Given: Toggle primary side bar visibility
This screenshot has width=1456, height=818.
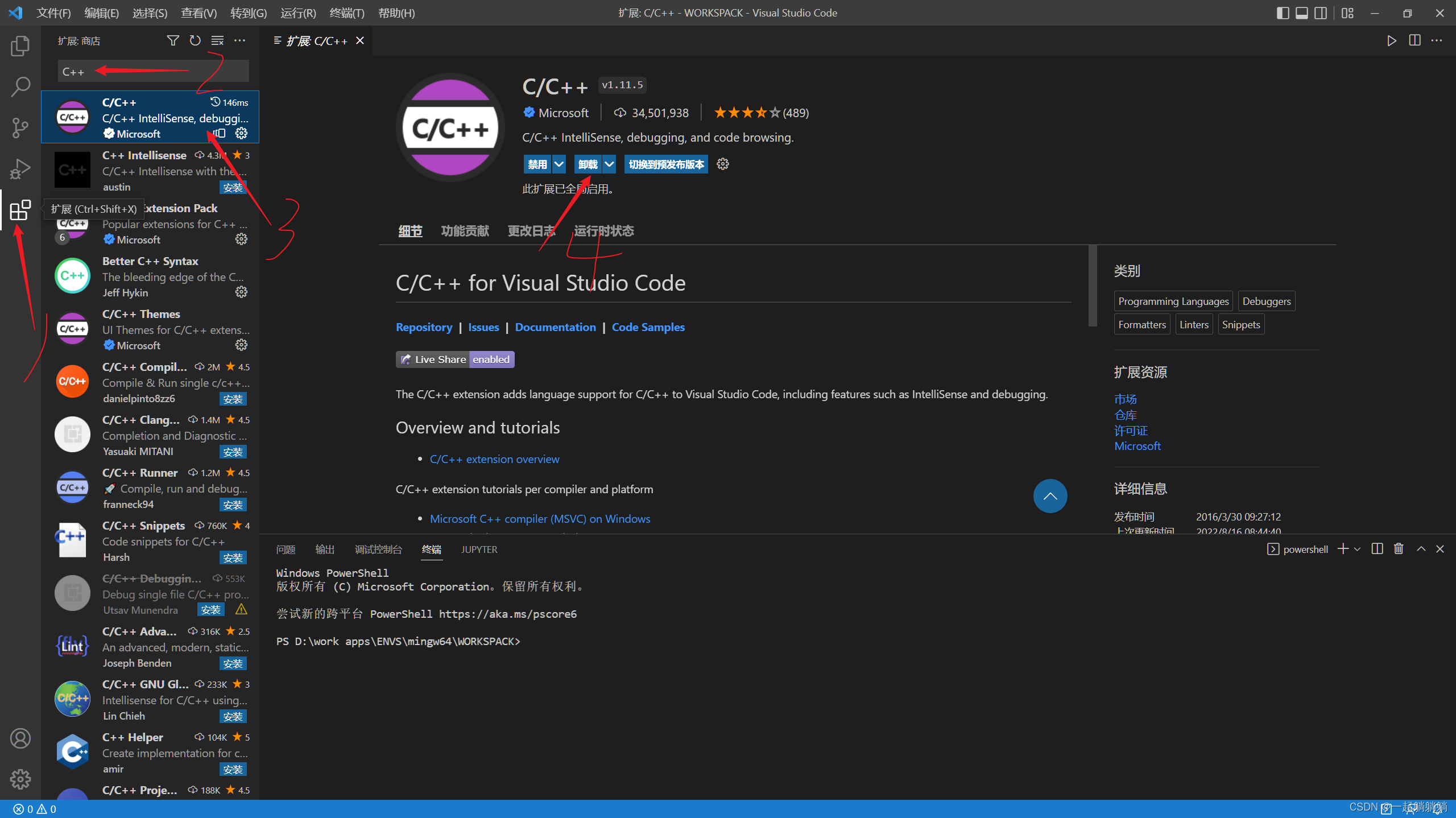Looking at the screenshot, I should 1283,13.
